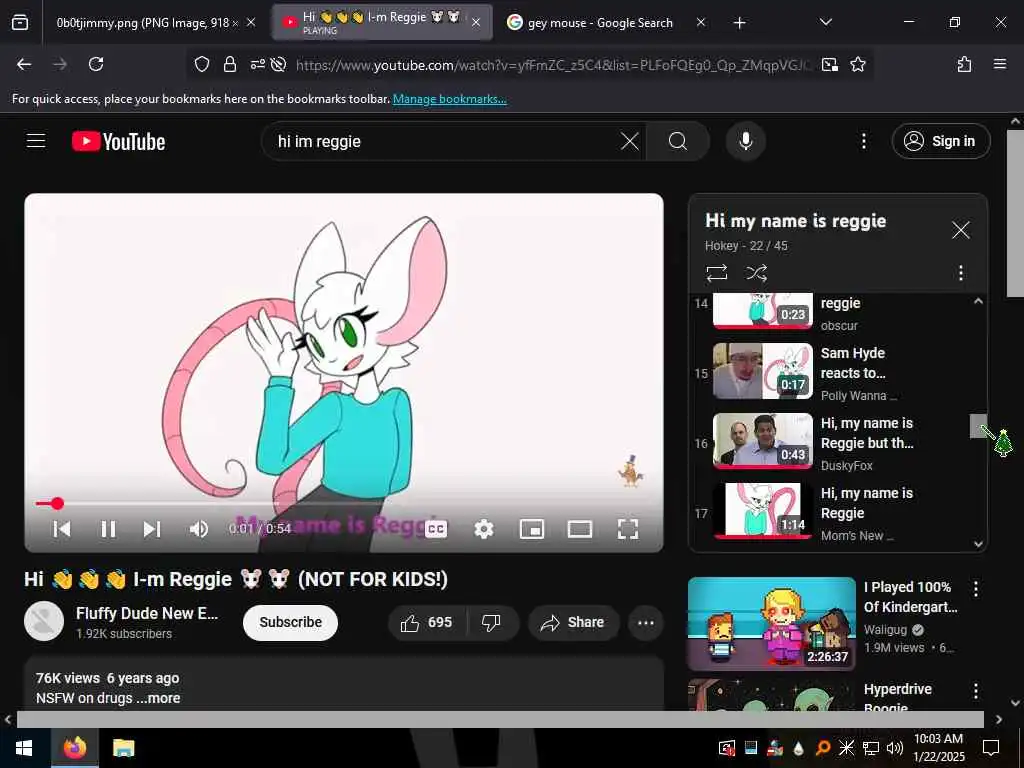The image size is (1024, 768).
Task: Go to the YouTube home logo
Action: point(118,141)
